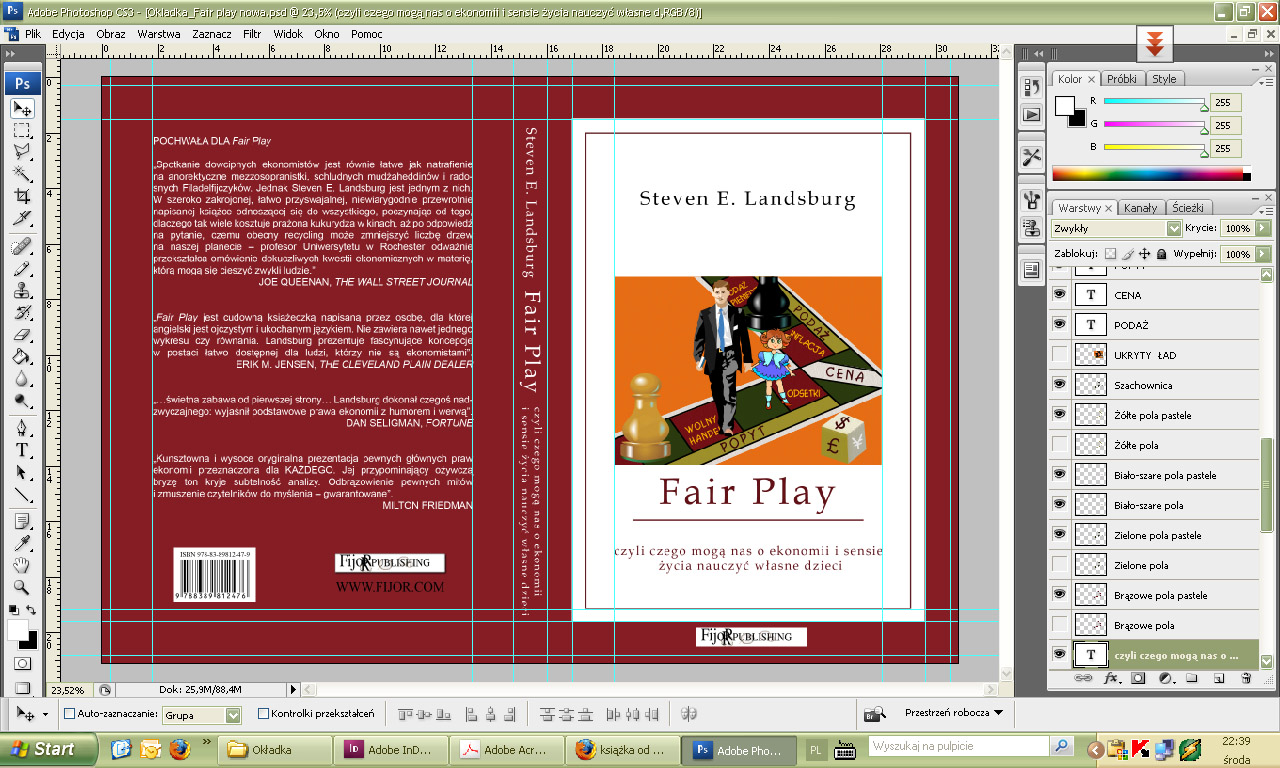
Task: Open the Przestrzeń robocza workspace dropdown
Action: point(953,713)
